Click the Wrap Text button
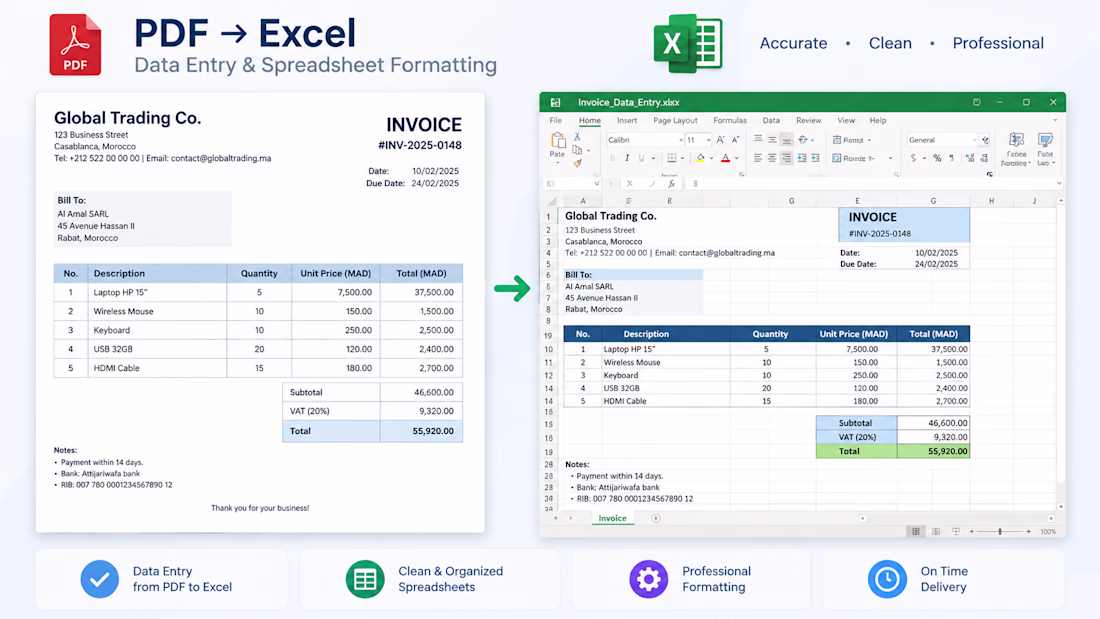 click(x=852, y=140)
